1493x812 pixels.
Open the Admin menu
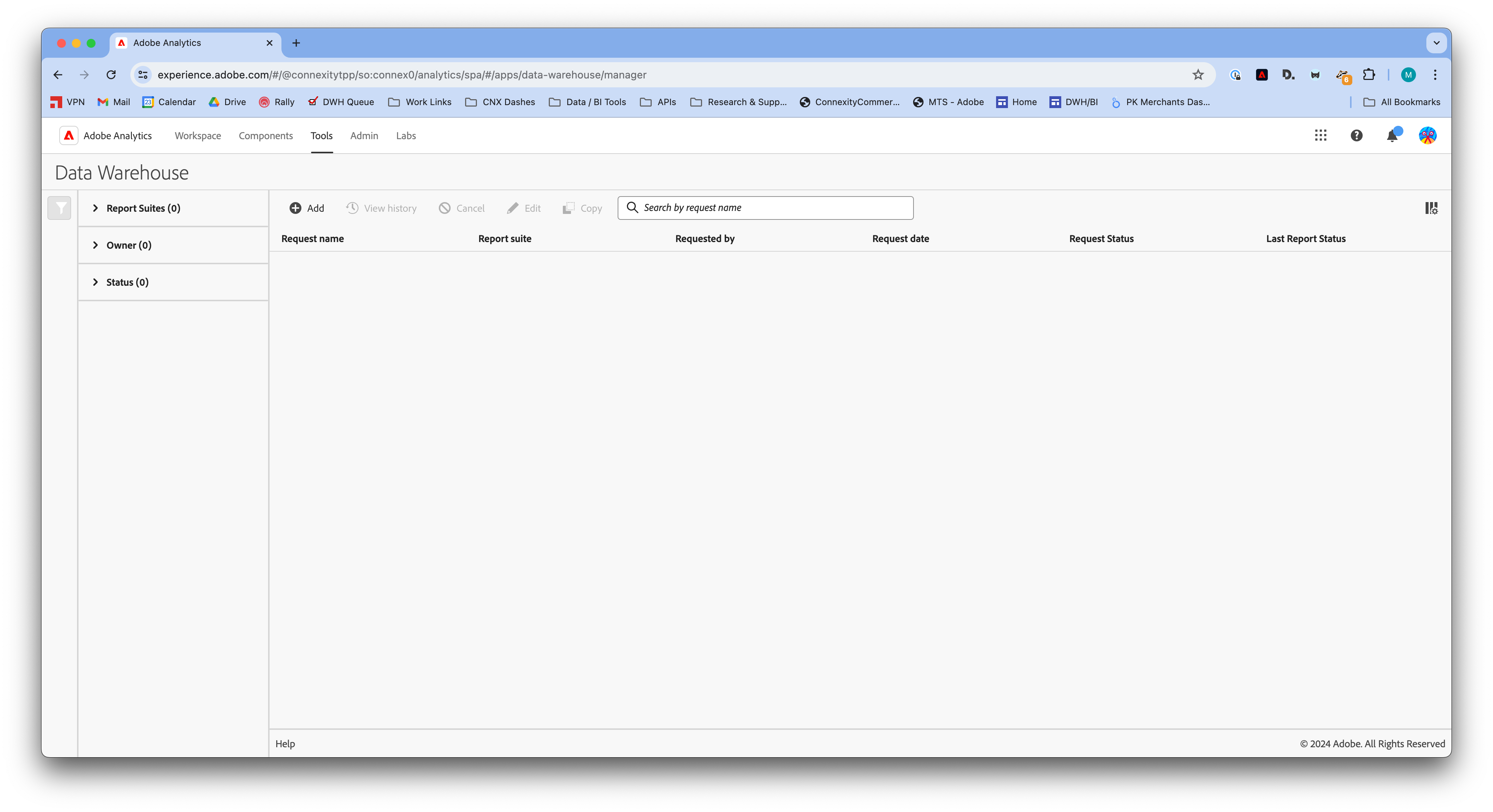tap(364, 135)
